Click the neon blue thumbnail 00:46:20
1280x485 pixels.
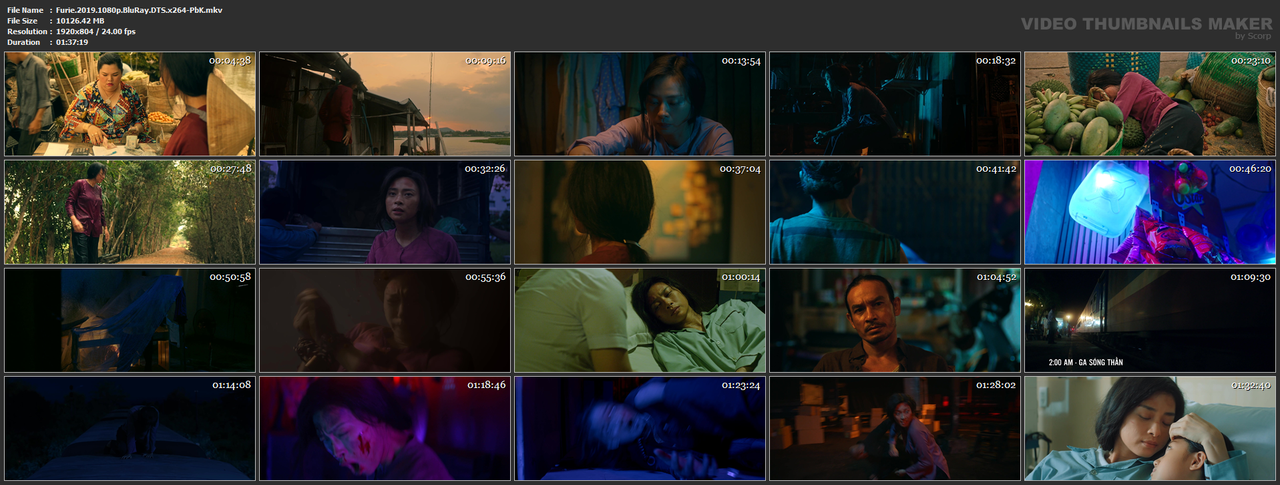[x=1150, y=212]
